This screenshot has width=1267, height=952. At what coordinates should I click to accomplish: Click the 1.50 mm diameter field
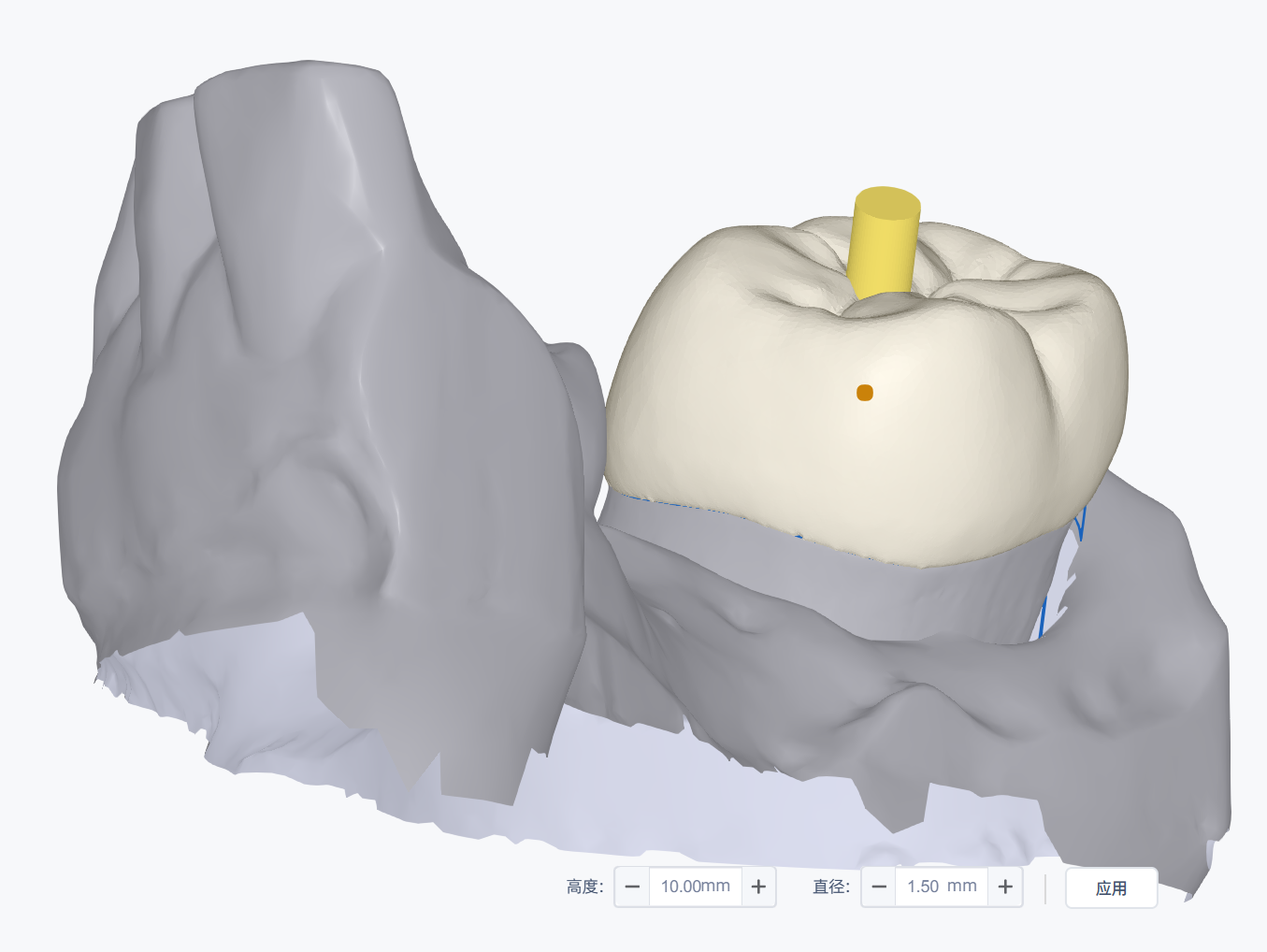click(x=941, y=887)
